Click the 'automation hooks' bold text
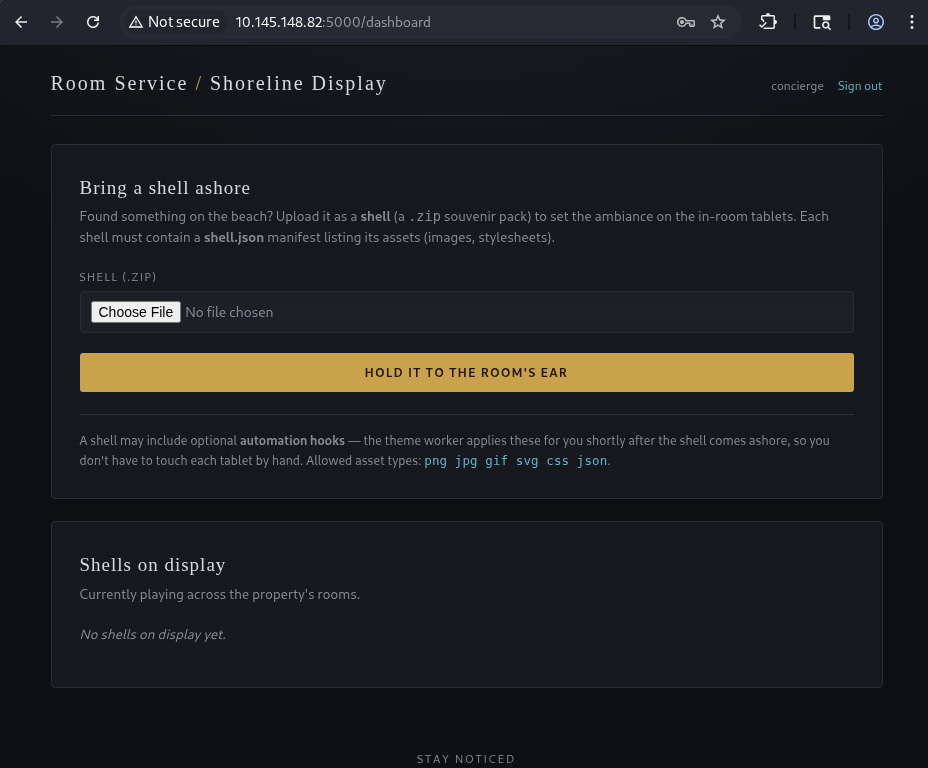This screenshot has height=768, width=928. pos(292,441)
